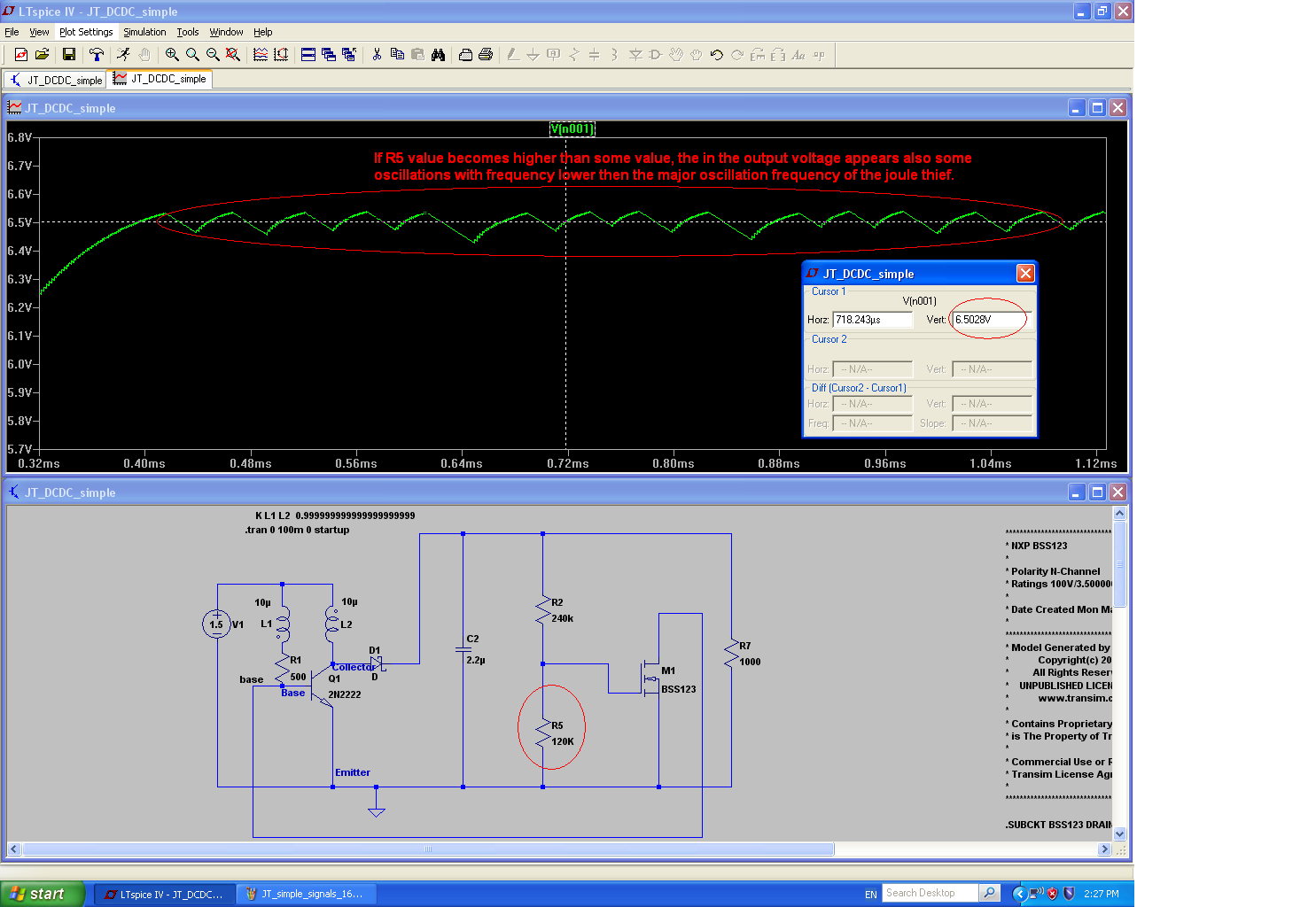1316x907 pixels.
Task: Run the simulation with the running man icon
Action: (124, 55)
